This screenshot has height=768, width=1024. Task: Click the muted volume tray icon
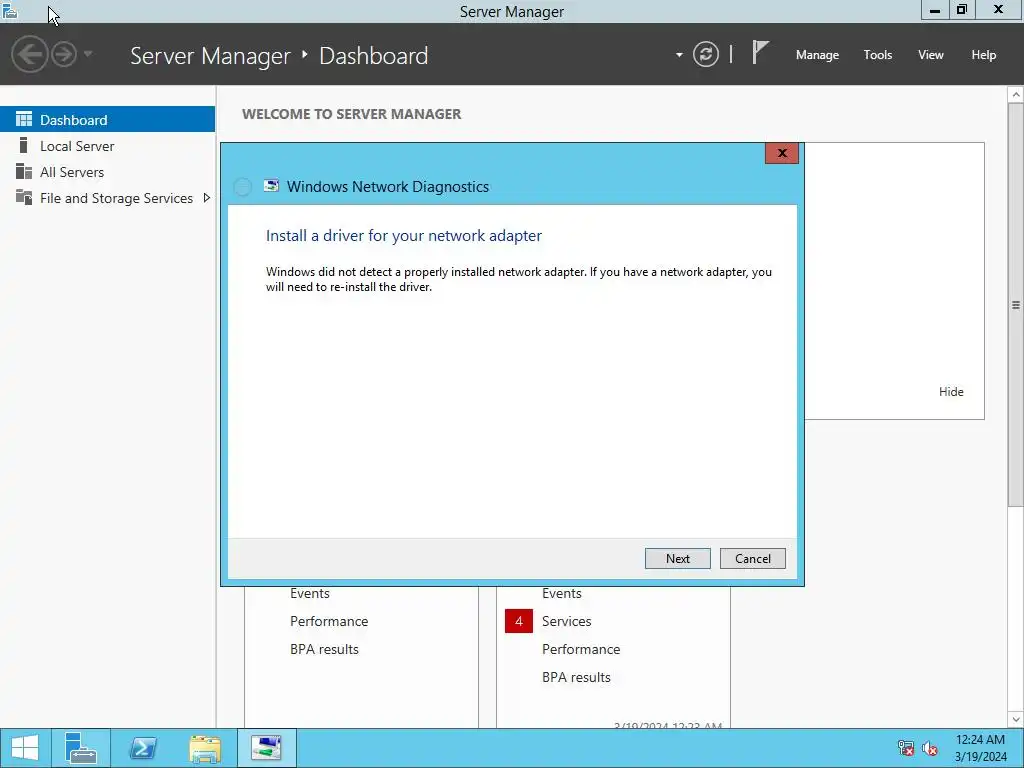[930, 748]
